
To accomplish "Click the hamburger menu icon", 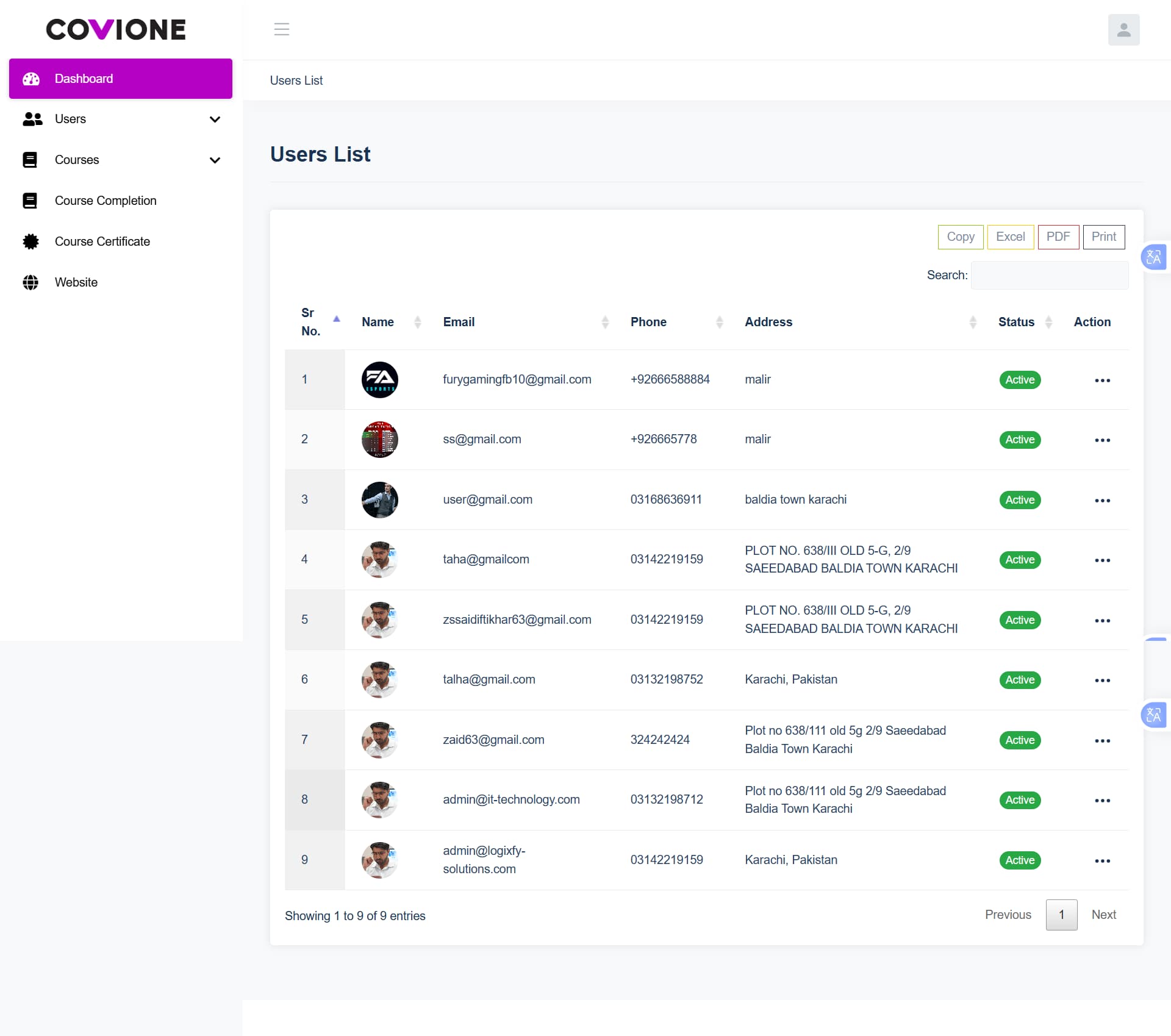I will pos(281,29).
